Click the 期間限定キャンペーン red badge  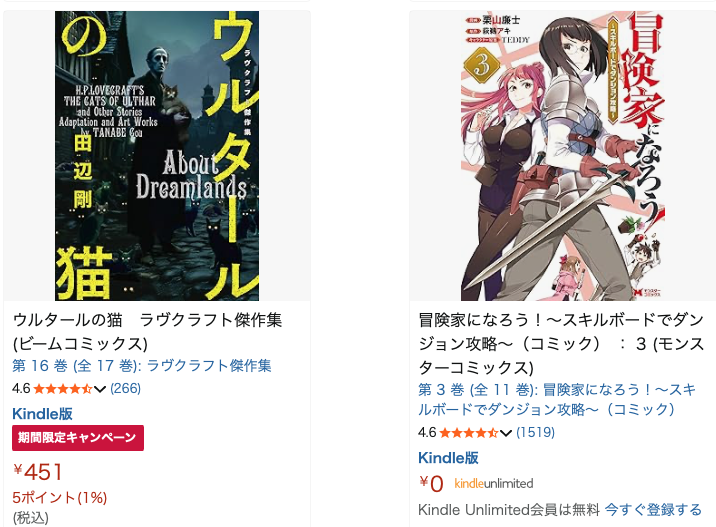(78, 438)
